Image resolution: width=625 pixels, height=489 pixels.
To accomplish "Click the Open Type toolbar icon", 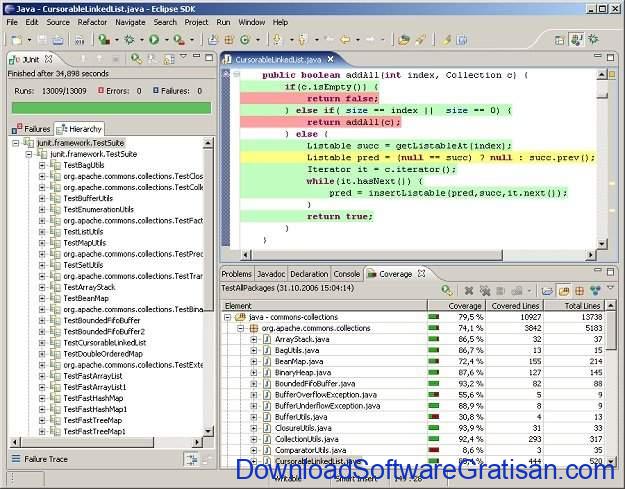I will [404, 39].
